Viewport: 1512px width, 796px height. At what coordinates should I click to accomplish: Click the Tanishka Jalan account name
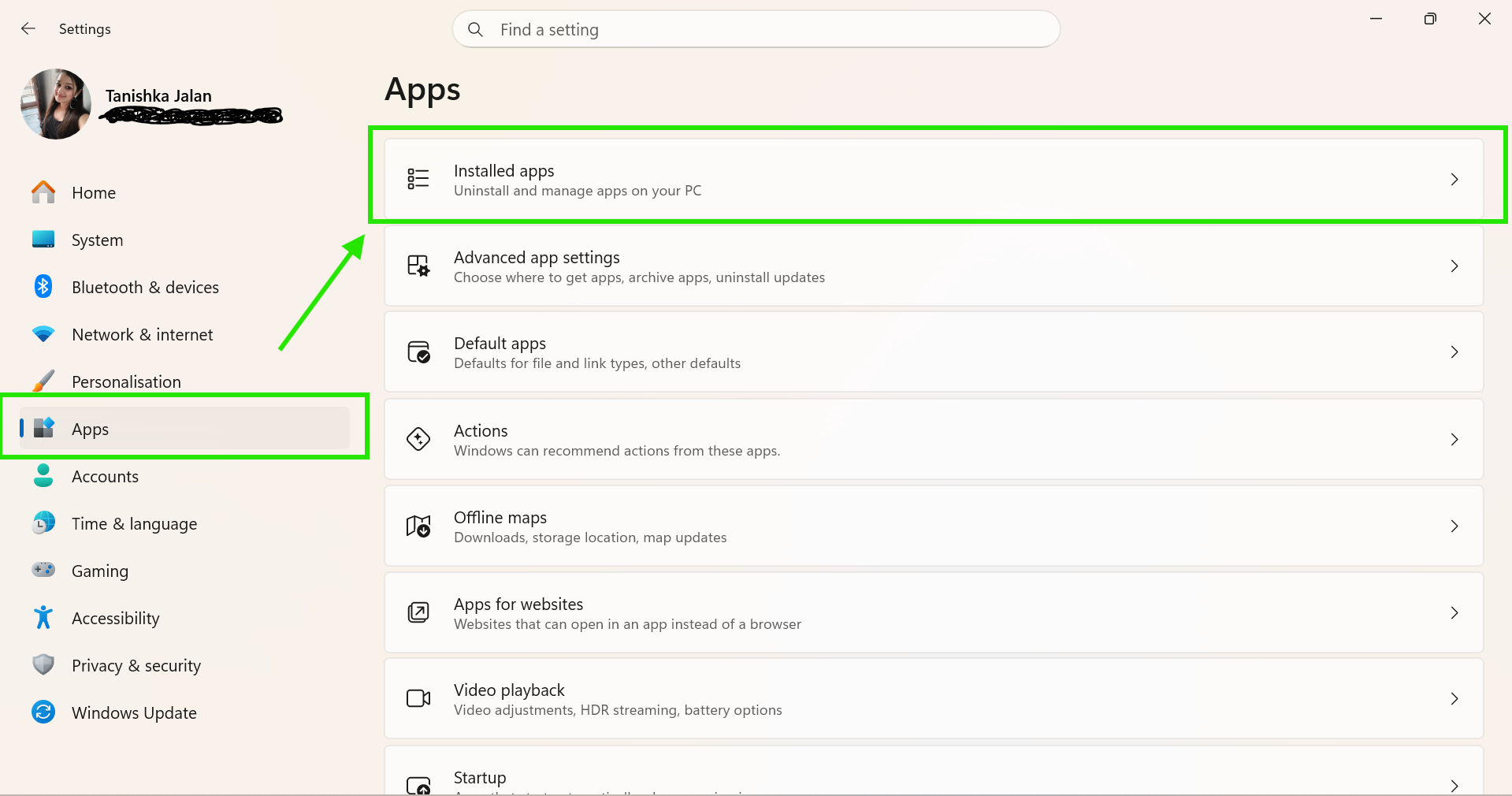click(158, 96)
